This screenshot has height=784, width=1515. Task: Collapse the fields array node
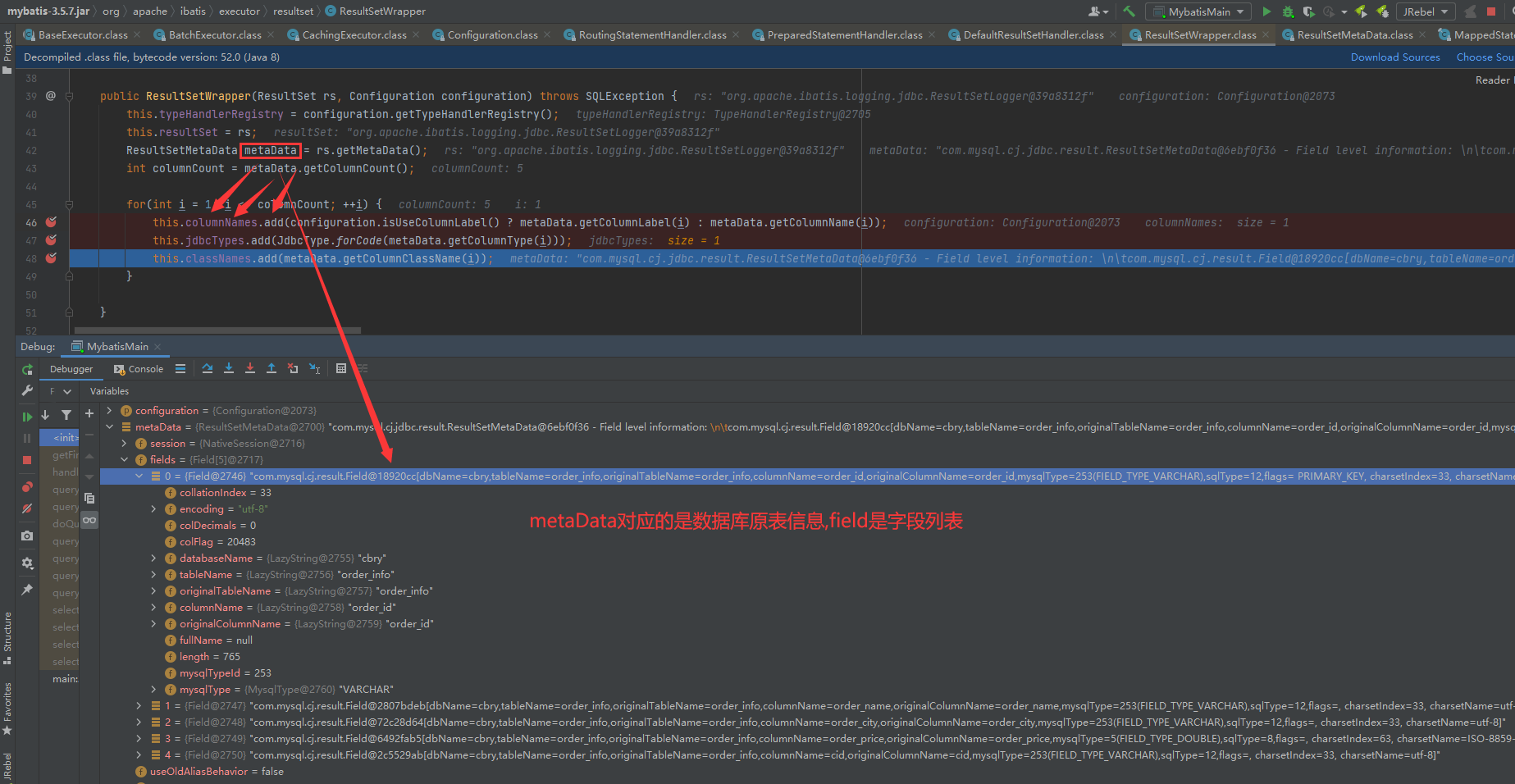click(125, 460)
